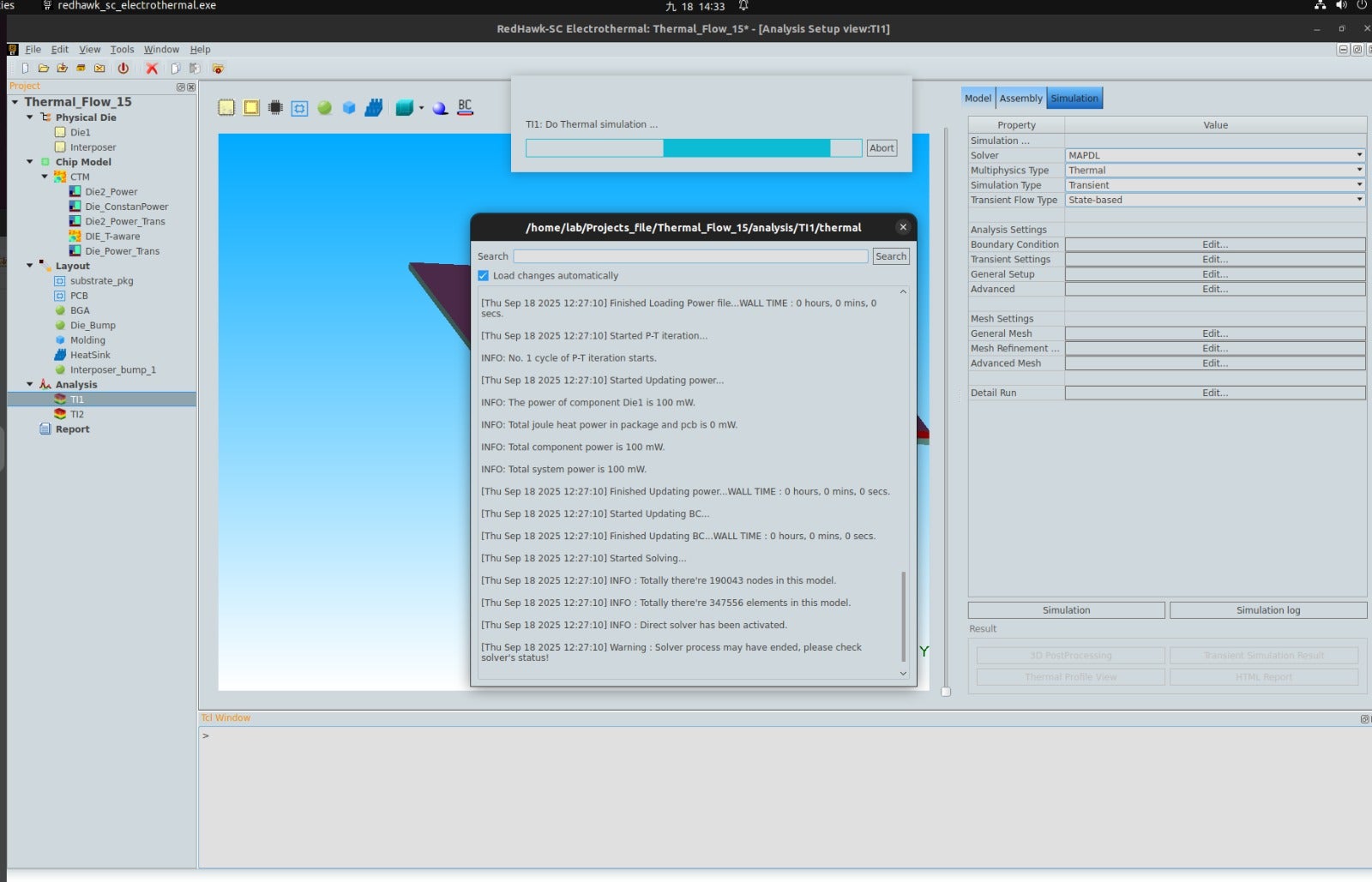The width and height of the screenshot is (1372, 882).
Task: Open the Simulation log button
Action: click(1267, 610)
